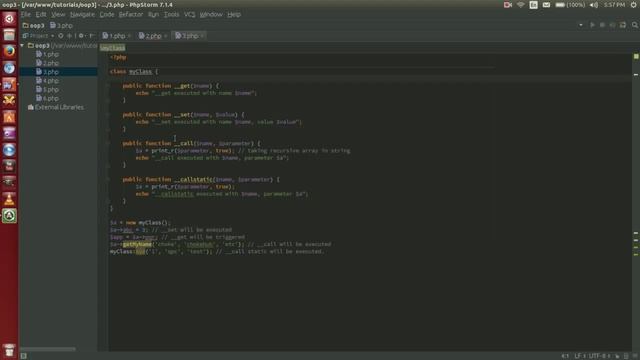
Task: Hide the Project tool window
Action: click(91, 36)
